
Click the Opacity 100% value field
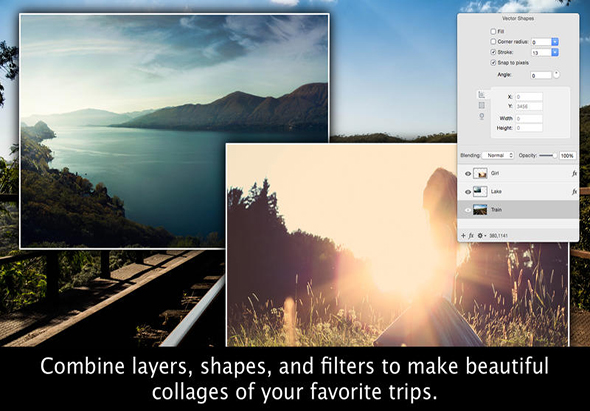tap(567, 155)
